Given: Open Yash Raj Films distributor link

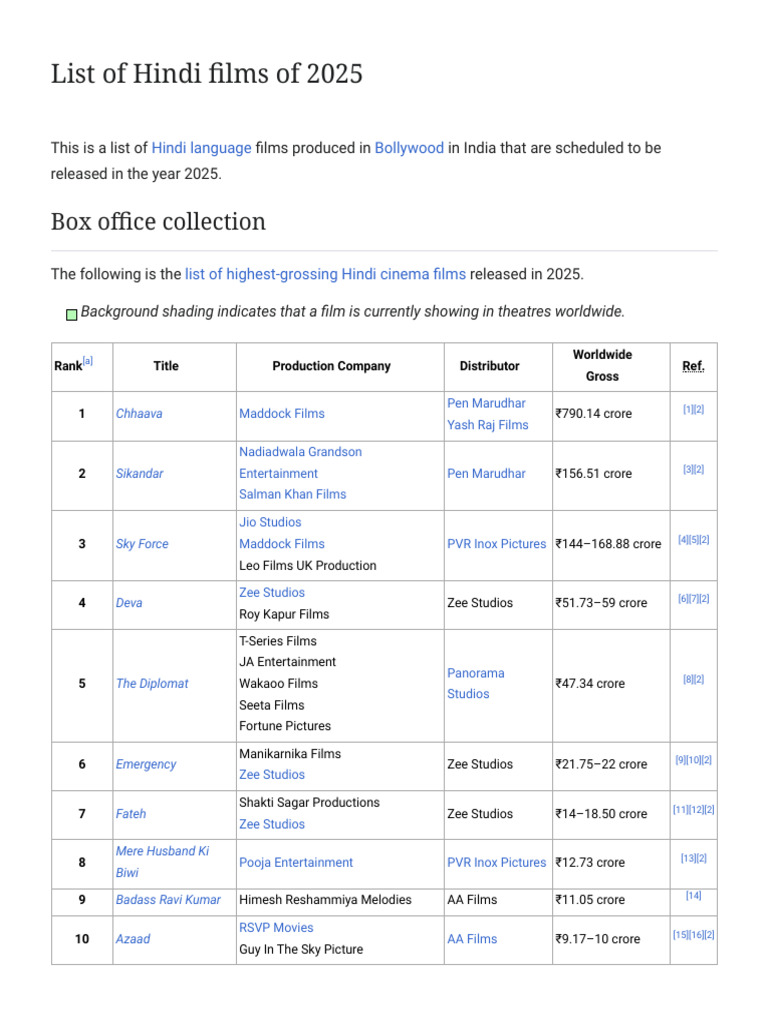Looking at the screenshot, I should click(x=487, y=425).
